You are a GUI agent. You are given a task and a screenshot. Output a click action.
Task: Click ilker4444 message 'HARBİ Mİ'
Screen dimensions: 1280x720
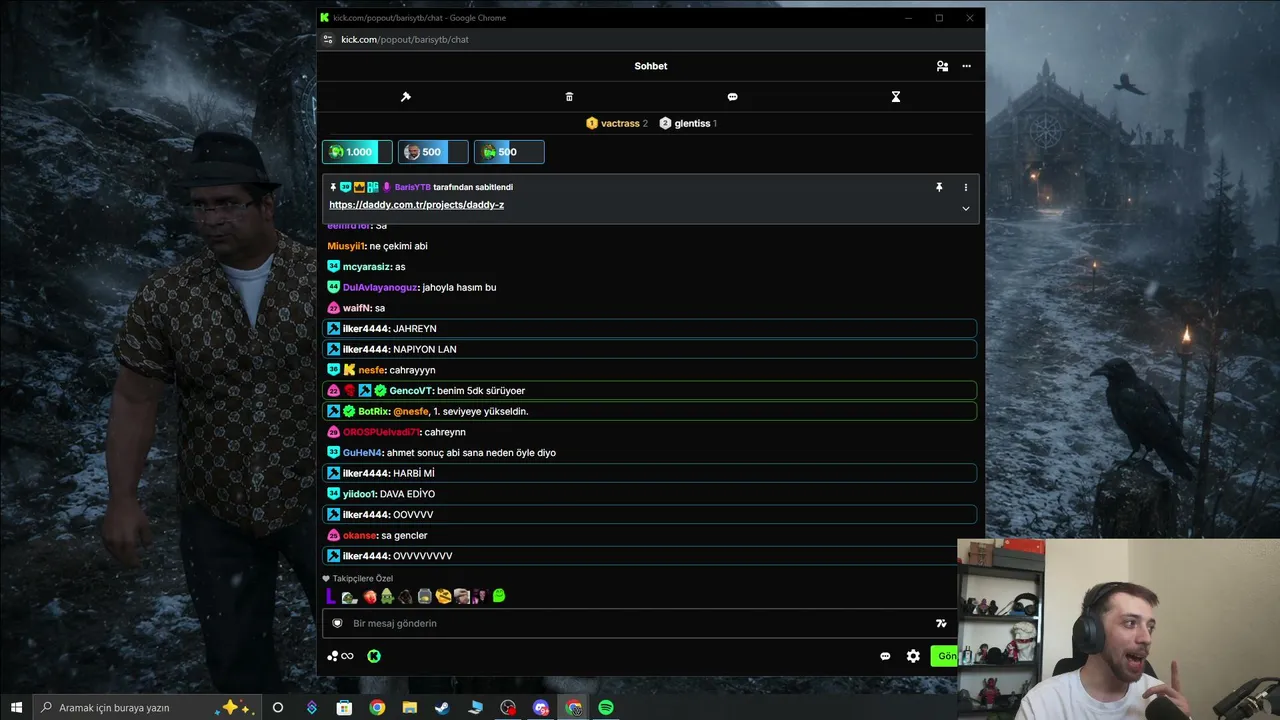pyautogui.click(x=649, y=473)
